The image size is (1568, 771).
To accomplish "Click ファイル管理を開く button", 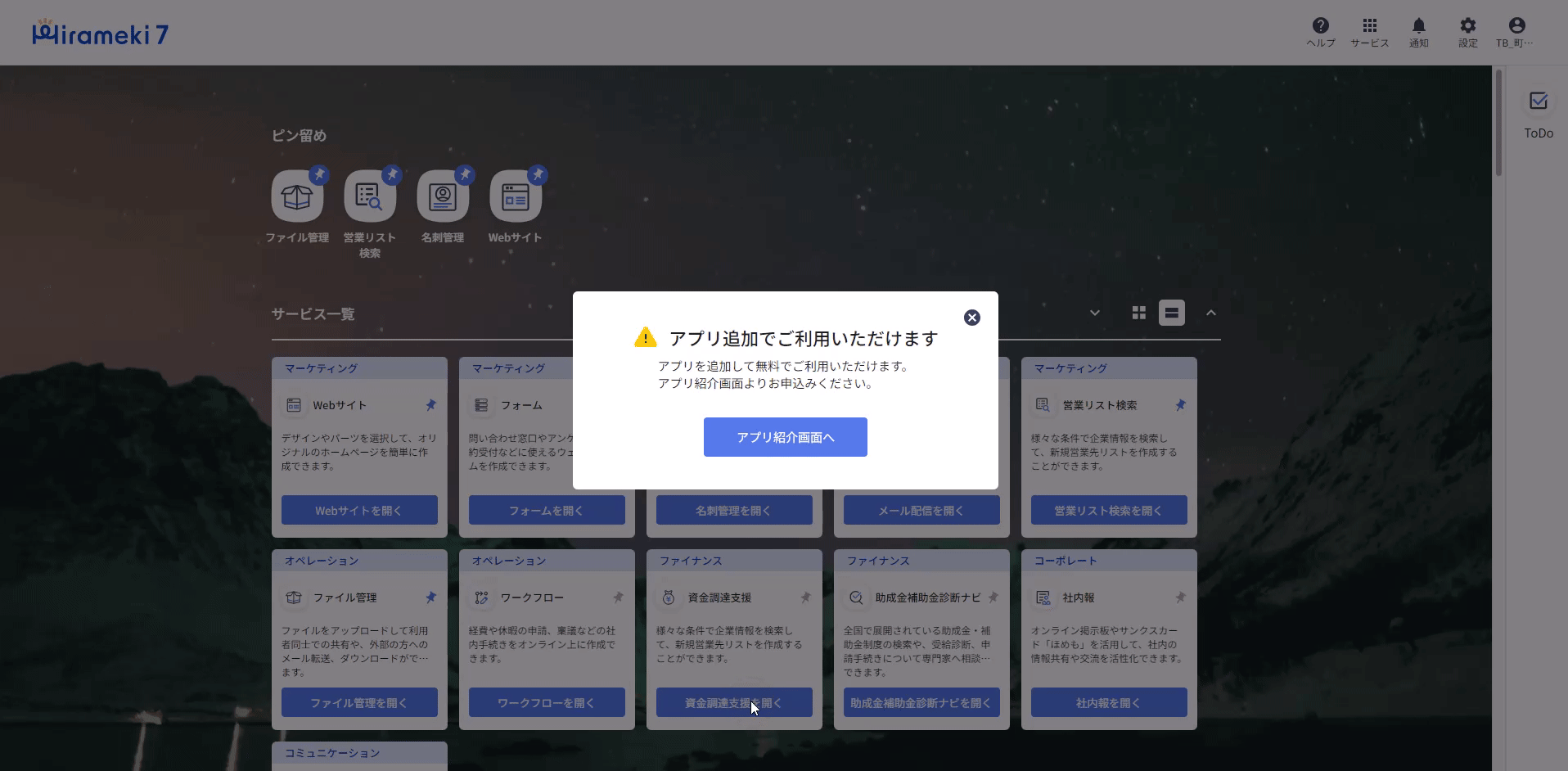I will 359,702.
